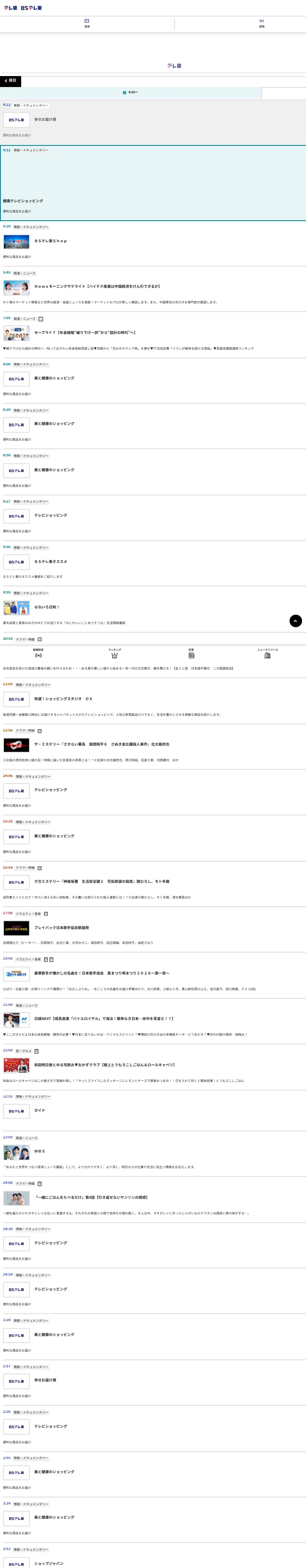Viewport: 306px width, 1568px height.
Task: Open 夕方ミステリー「神楽坂署 生活安全課２」title
Action: pos(102,881)
